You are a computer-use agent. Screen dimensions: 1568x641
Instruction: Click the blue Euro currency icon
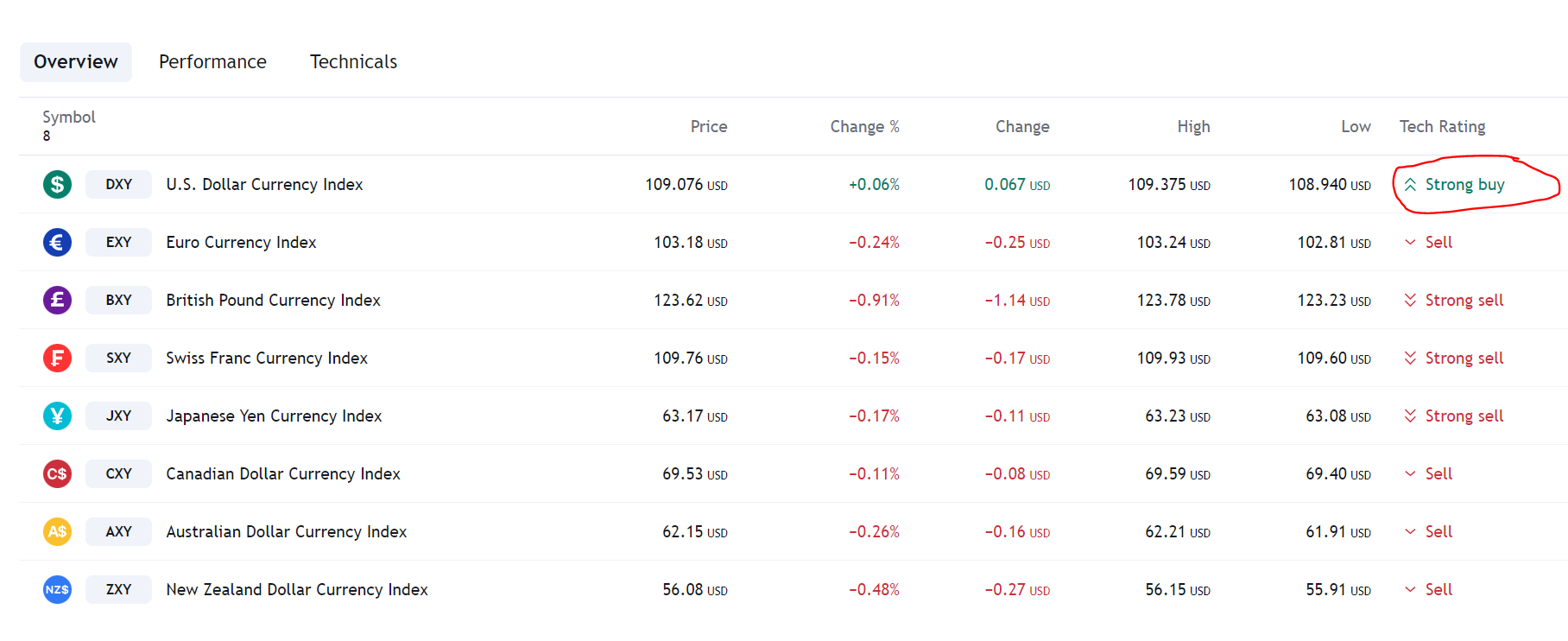click(x=57, y=242)
